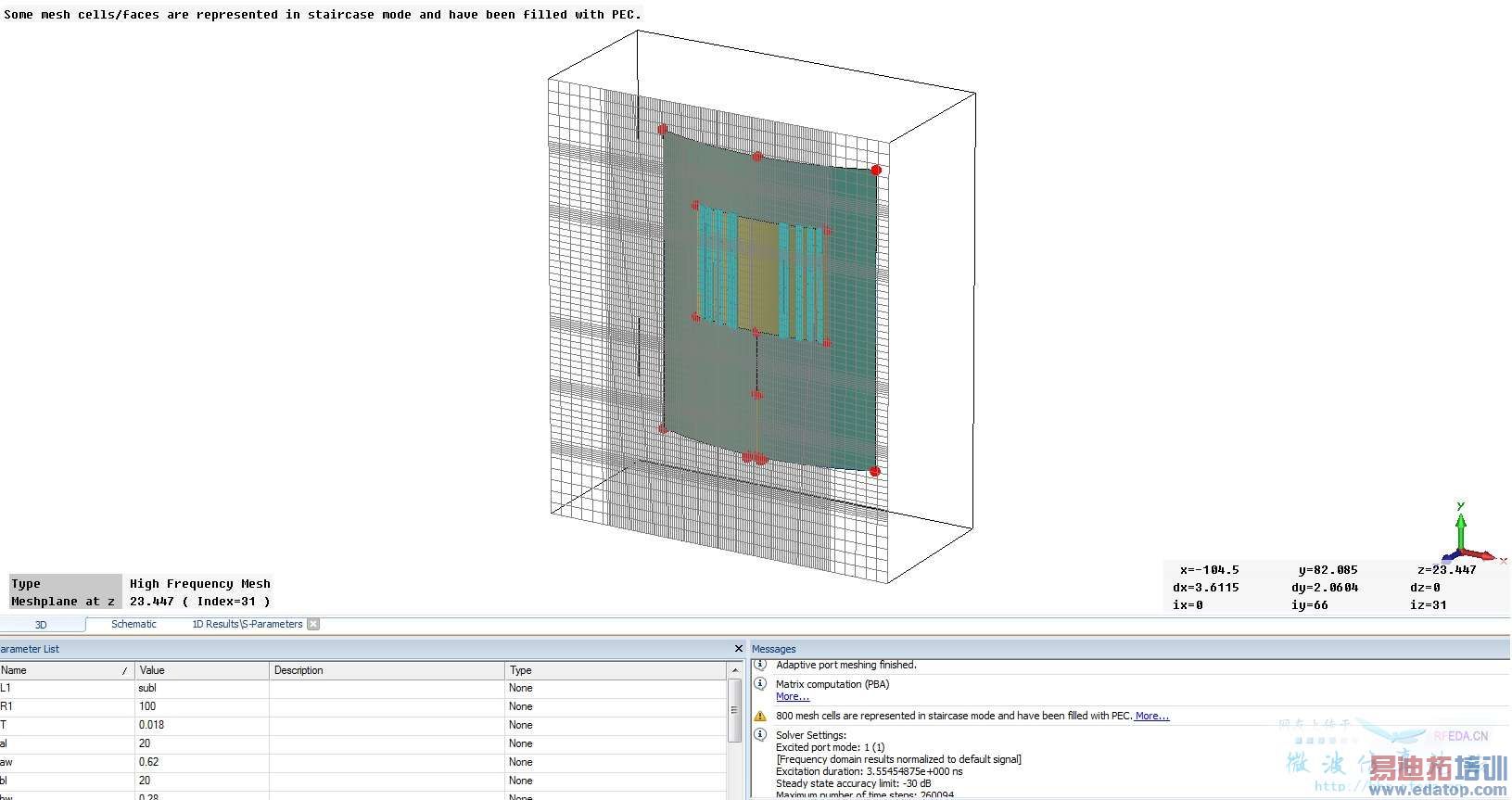The image size is (1512, 800).
Task: Click 'High Frequency Mesh' type value
Action: [x=199, y=584]
